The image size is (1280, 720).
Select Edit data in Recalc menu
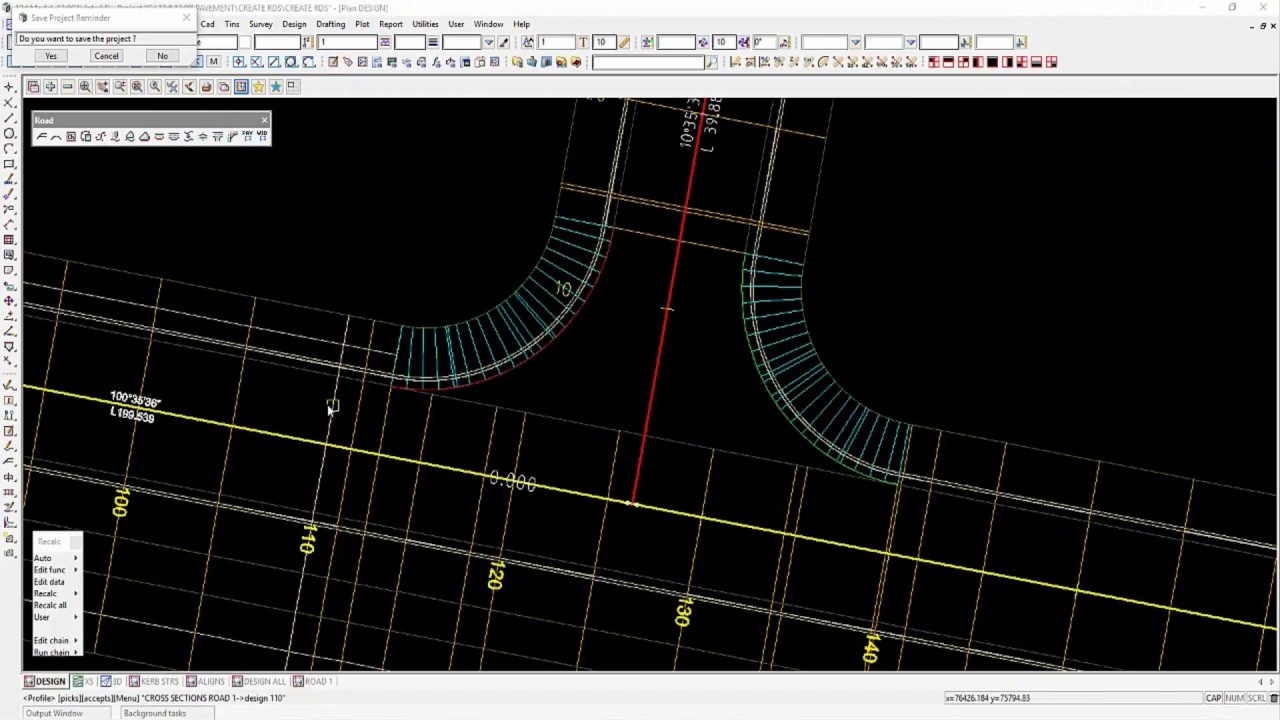pos(56,582)
